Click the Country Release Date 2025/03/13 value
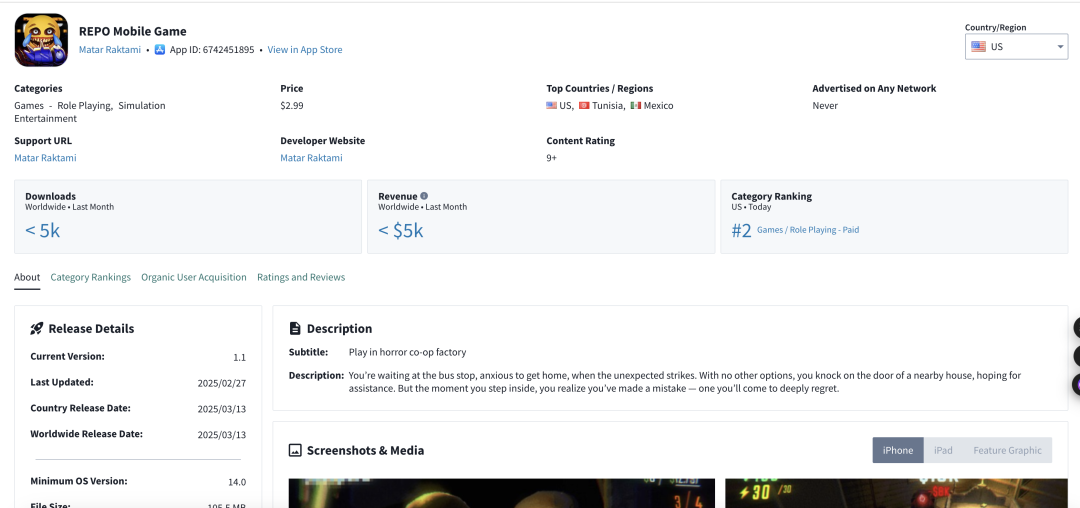The height and width of the screenshot is (508, 1080). pyautogui.click(x=222, y=410)
